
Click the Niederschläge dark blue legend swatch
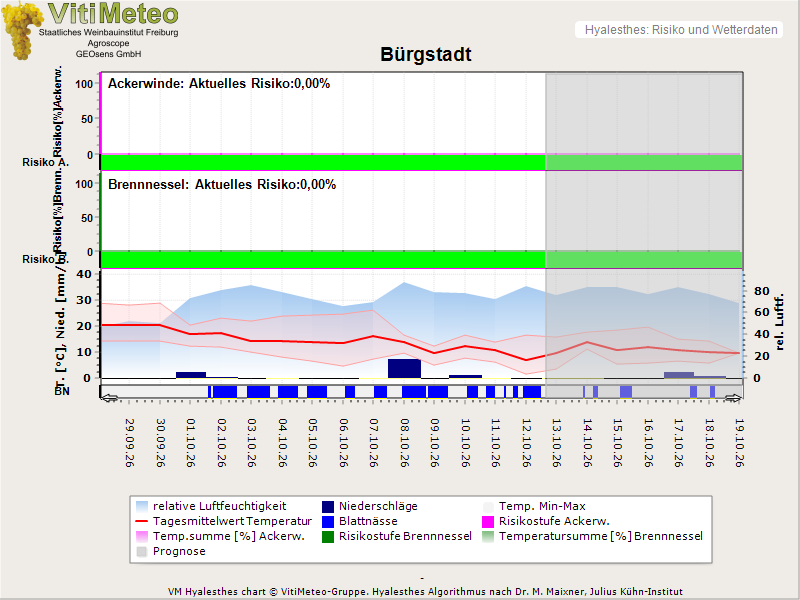click(328, 506)
